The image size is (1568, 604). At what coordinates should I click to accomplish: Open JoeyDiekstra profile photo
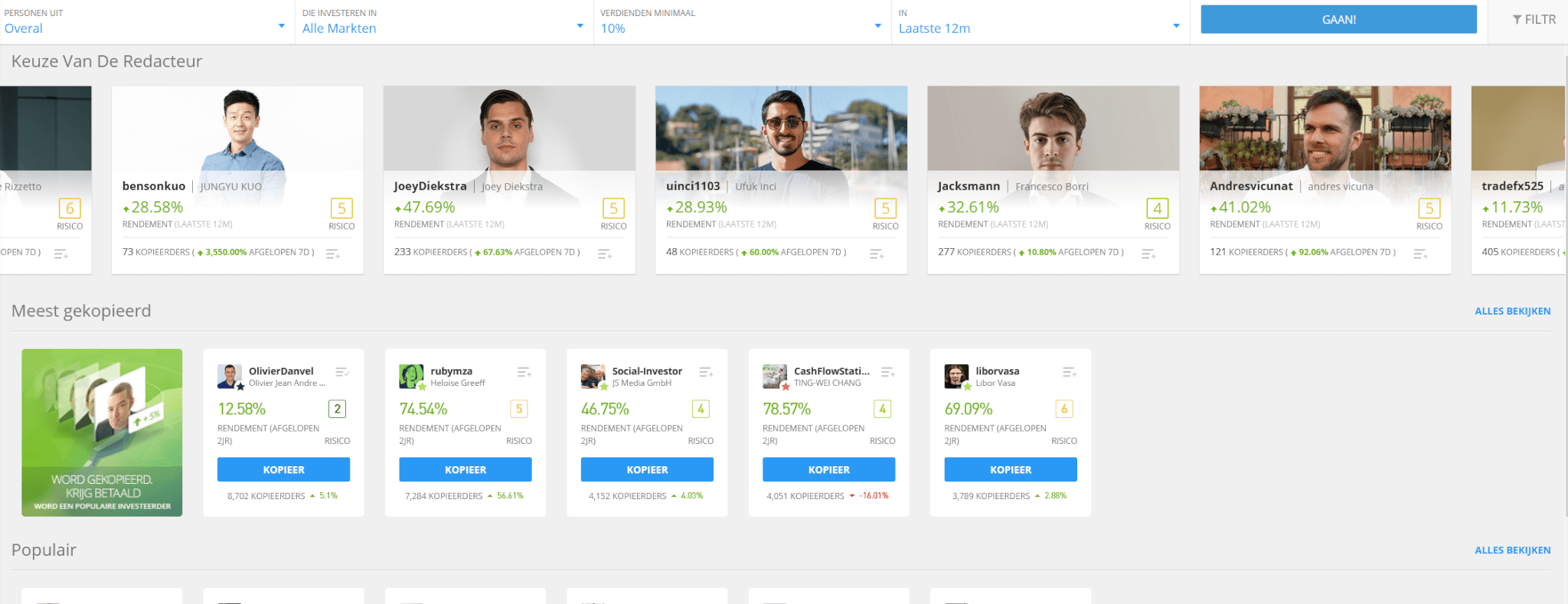(x=509, y=128)
